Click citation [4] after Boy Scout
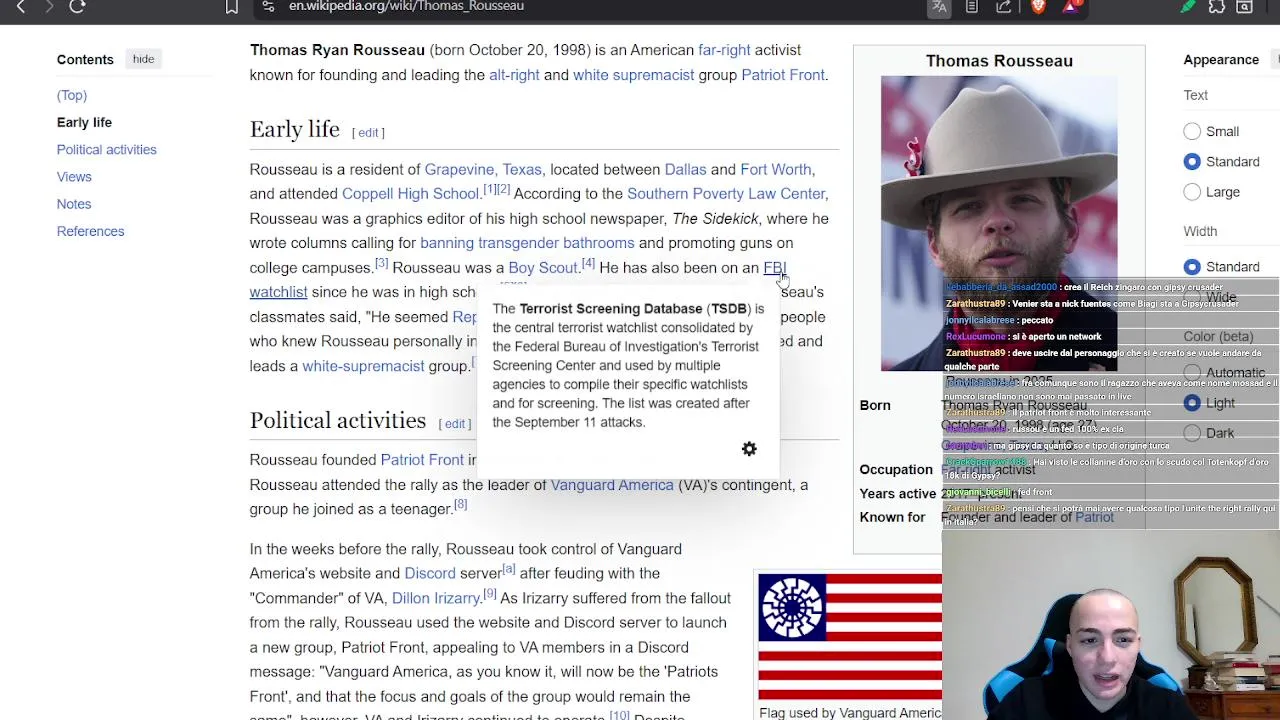The width and height of the screenshot is (1280, 720). pyautogui.click(x=588, y=264)
